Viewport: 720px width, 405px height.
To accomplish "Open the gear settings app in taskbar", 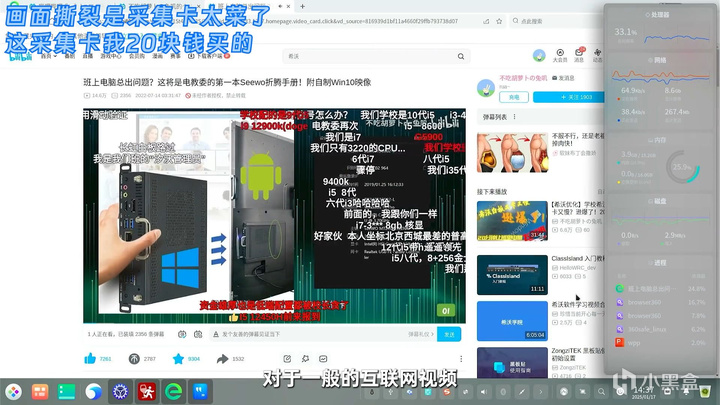I will click(x=120, y=392).
